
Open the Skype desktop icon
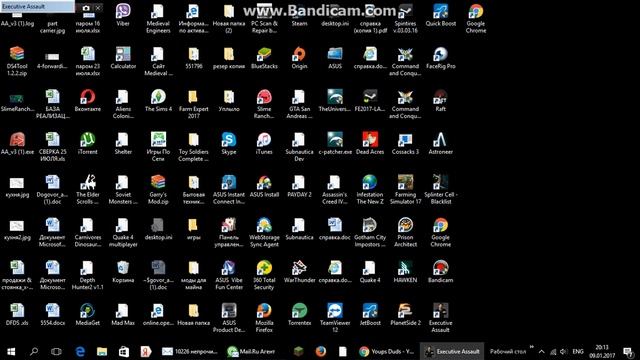point(229,144)
